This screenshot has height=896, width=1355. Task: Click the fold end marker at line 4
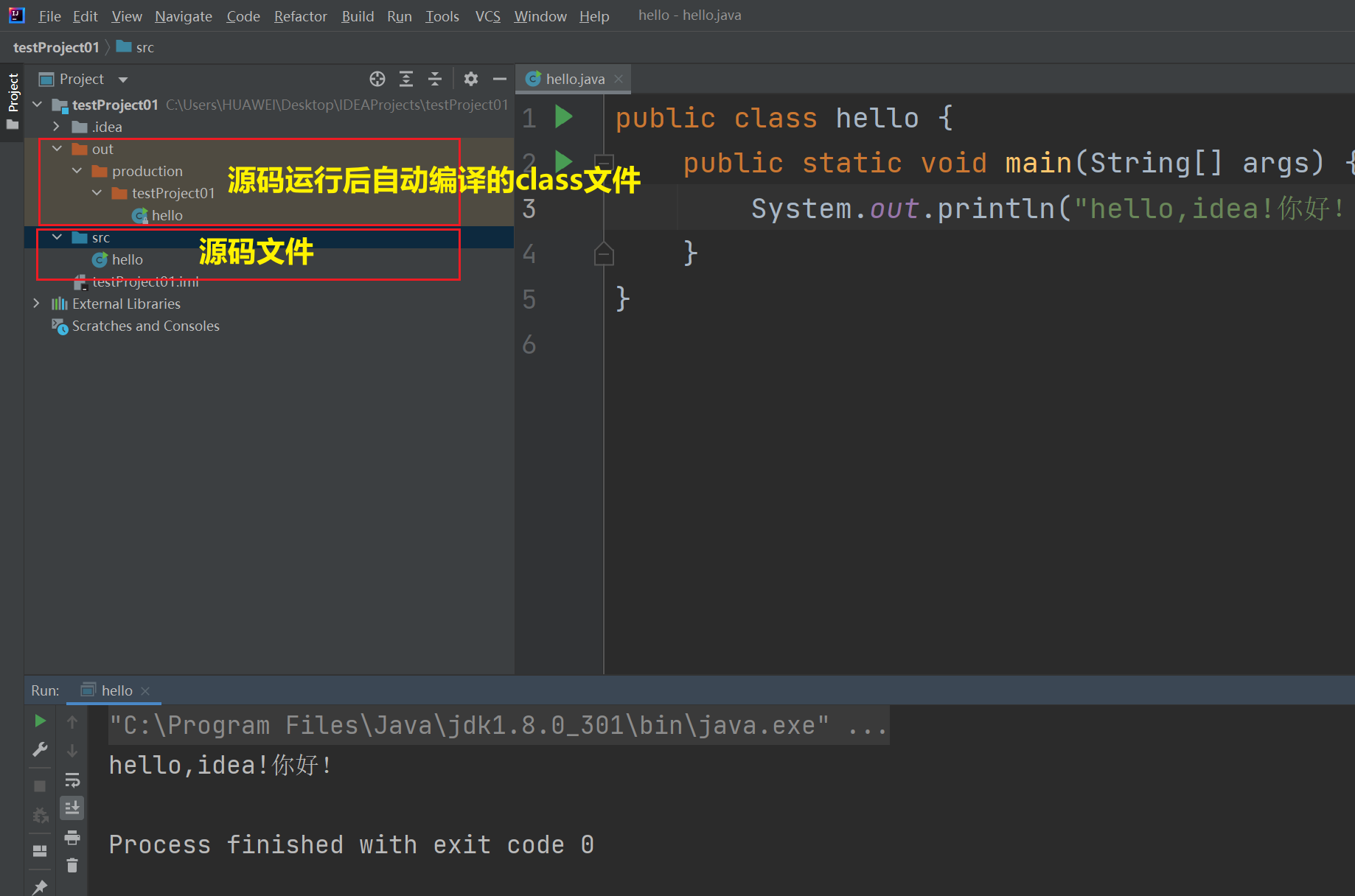click(x=604, y=254)
